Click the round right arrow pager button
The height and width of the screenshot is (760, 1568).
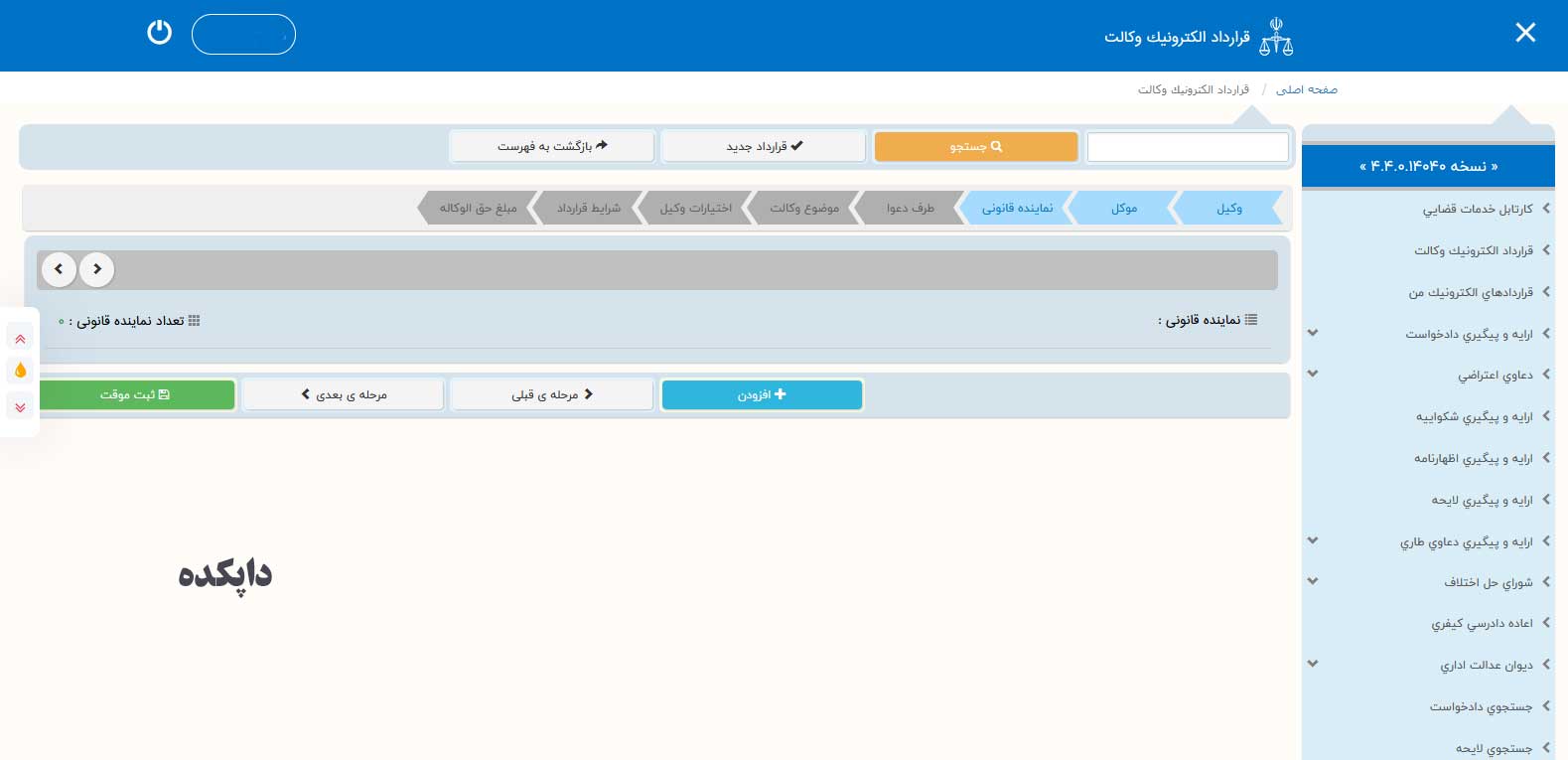[97, 269]
